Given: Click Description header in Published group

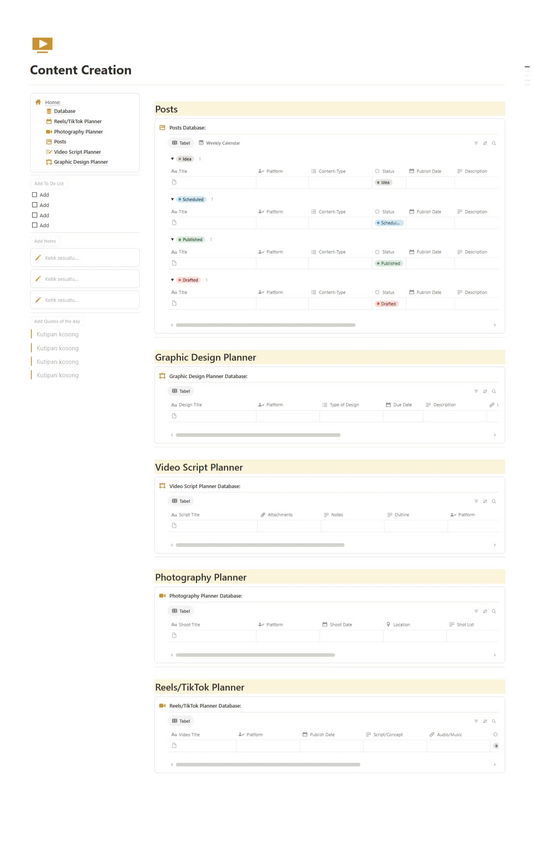Looking at the screenshot, I should pyautogui.click(x=472, y=252).
